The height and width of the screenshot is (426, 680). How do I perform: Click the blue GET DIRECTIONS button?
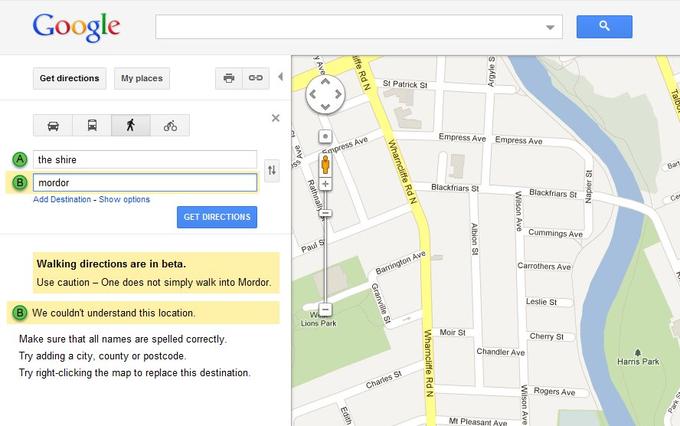click(217, 217)
